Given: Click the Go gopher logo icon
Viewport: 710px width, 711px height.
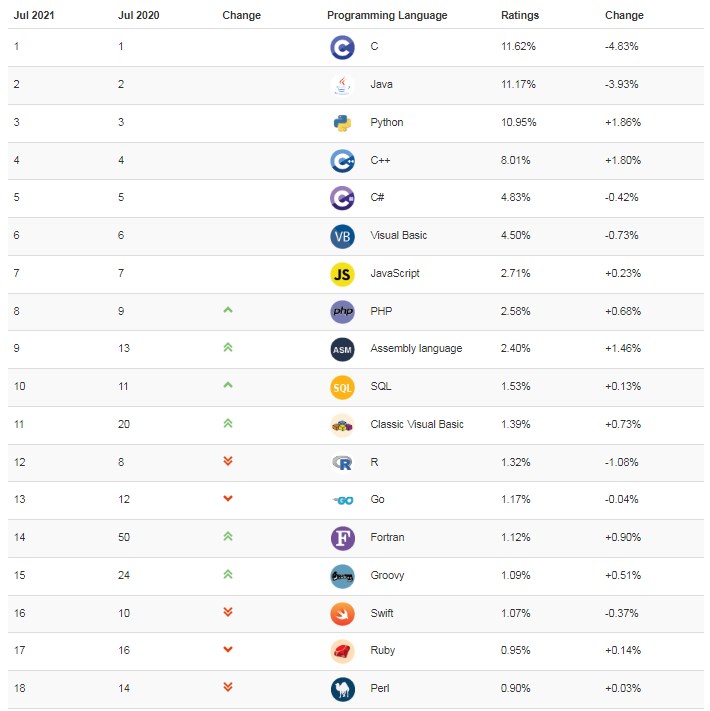Looking at the screenshot, I should (342, 500).
